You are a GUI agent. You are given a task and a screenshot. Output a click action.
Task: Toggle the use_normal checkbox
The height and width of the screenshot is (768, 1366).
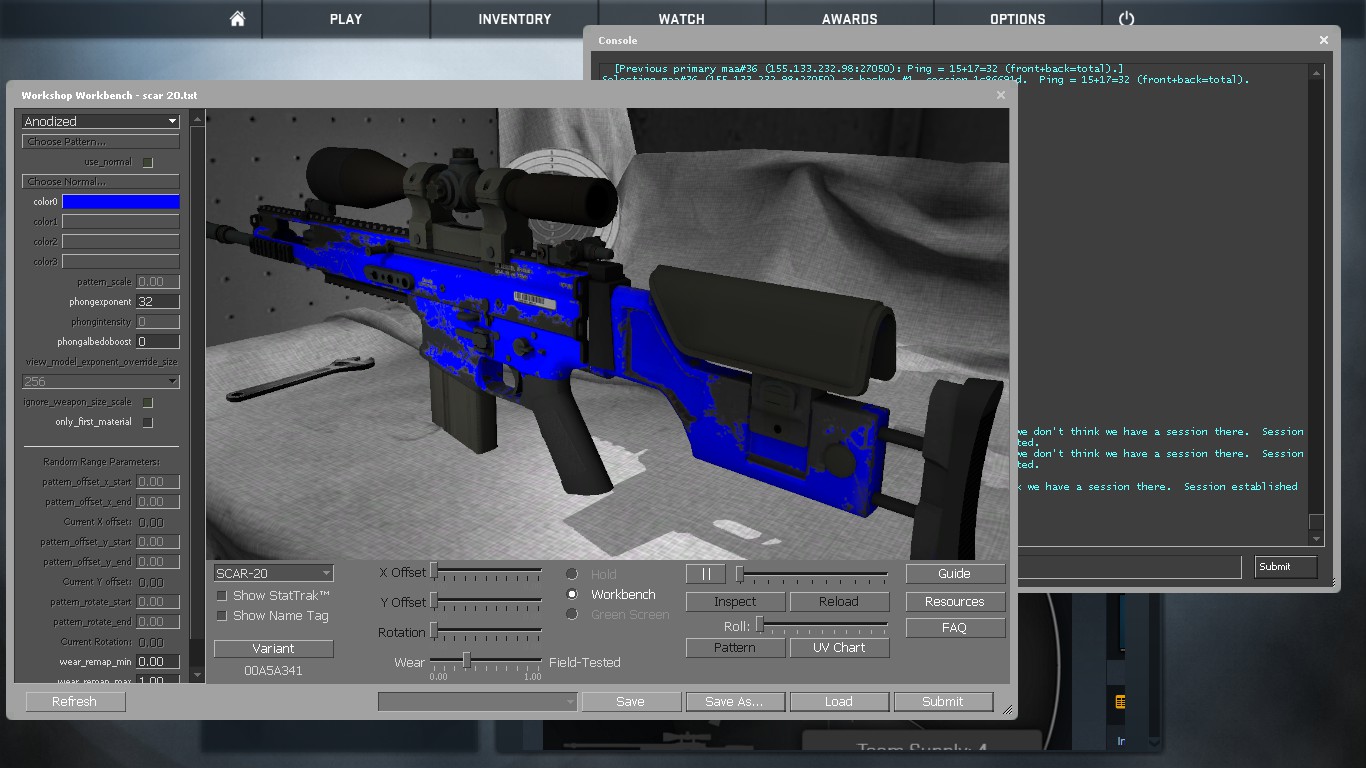coord(147,162)
